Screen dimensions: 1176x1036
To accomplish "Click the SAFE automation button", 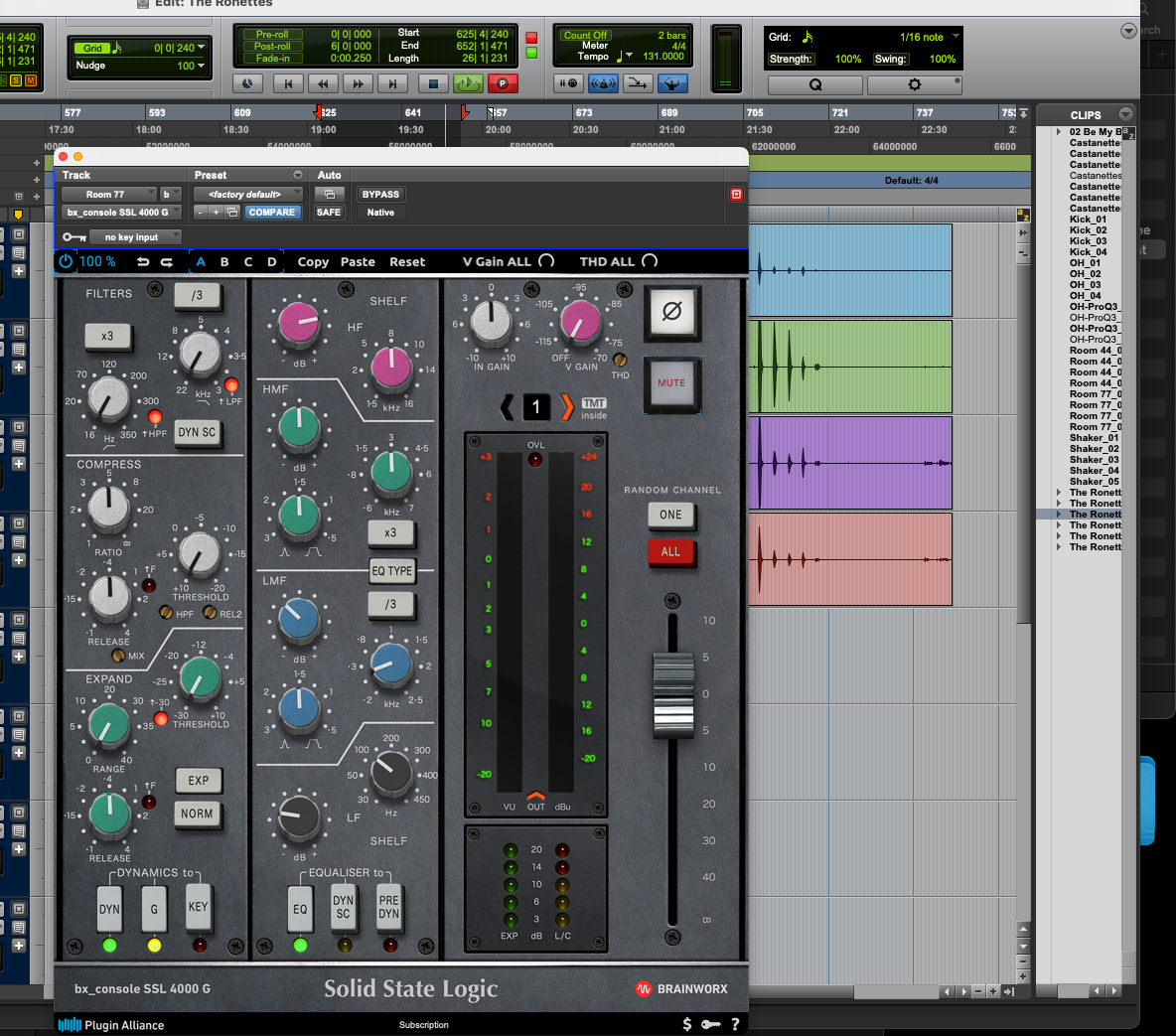I will click(329, 213).
